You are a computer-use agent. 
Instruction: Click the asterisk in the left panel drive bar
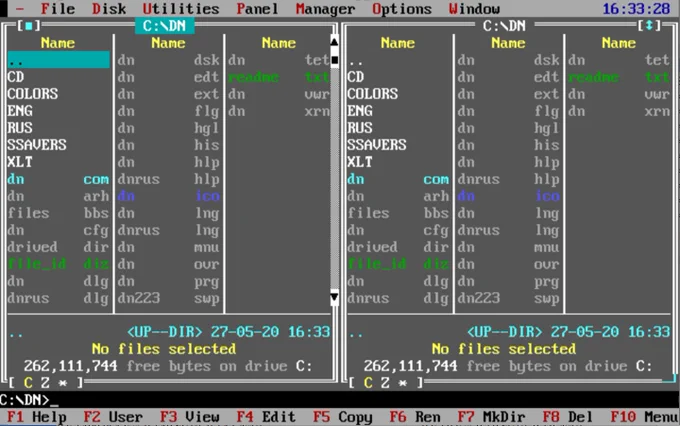point(62,383)
